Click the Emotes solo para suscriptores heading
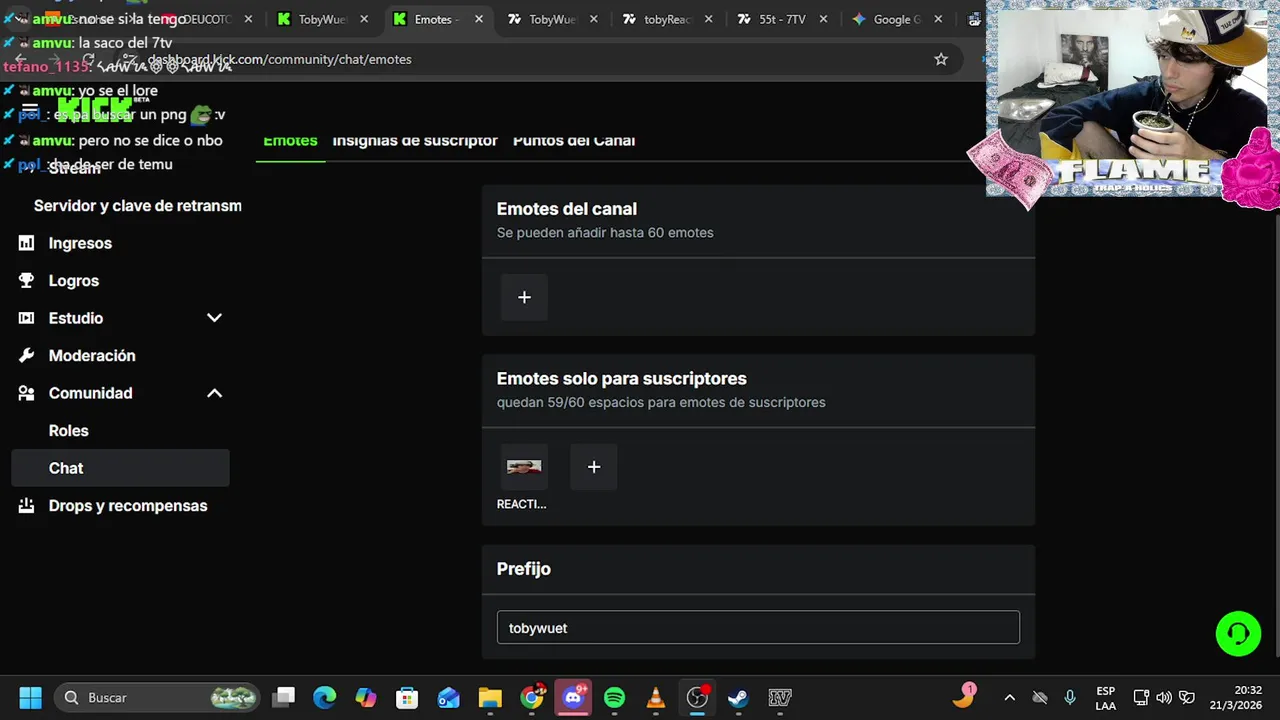The image size is (1280, 720). point(622,379)
